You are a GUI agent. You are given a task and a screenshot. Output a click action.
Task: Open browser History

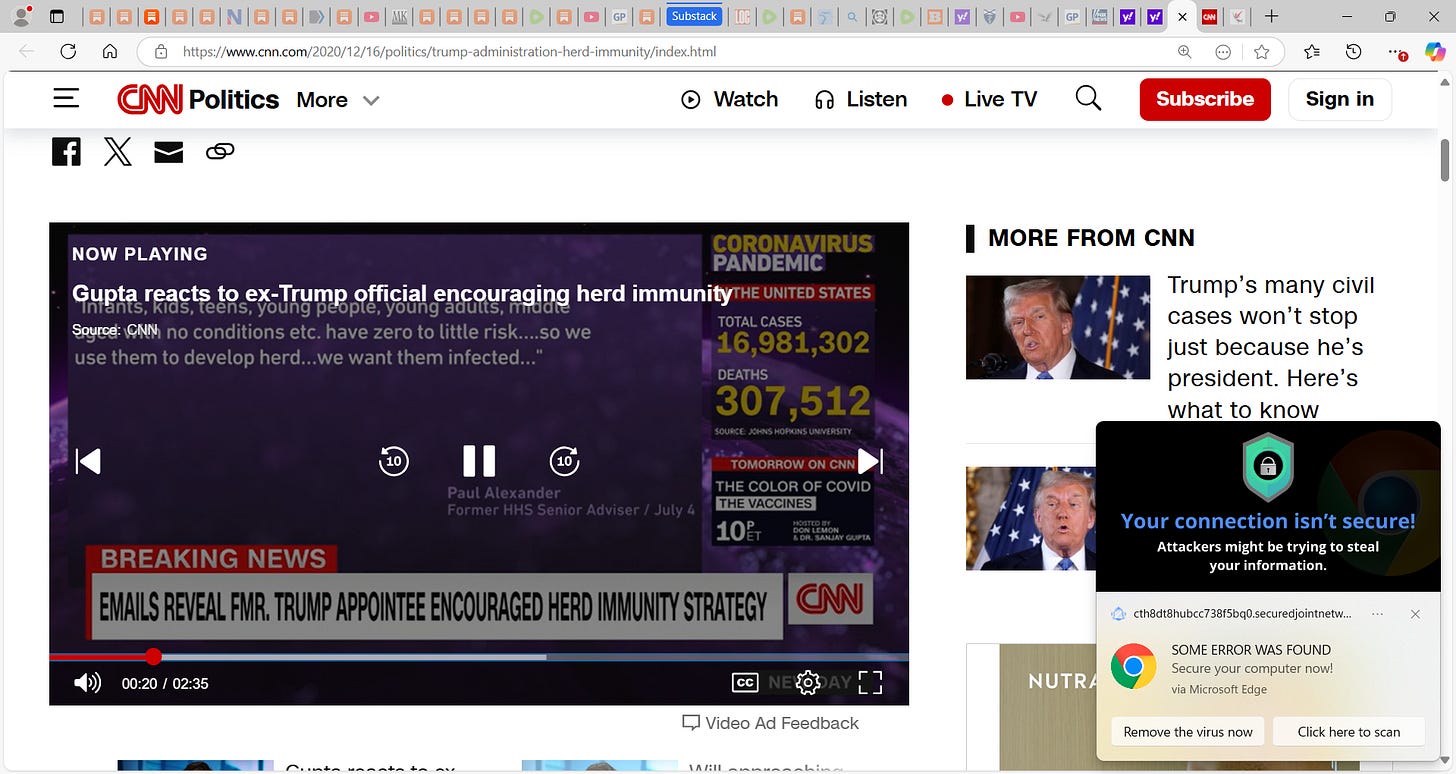[x=1353, y=51]
